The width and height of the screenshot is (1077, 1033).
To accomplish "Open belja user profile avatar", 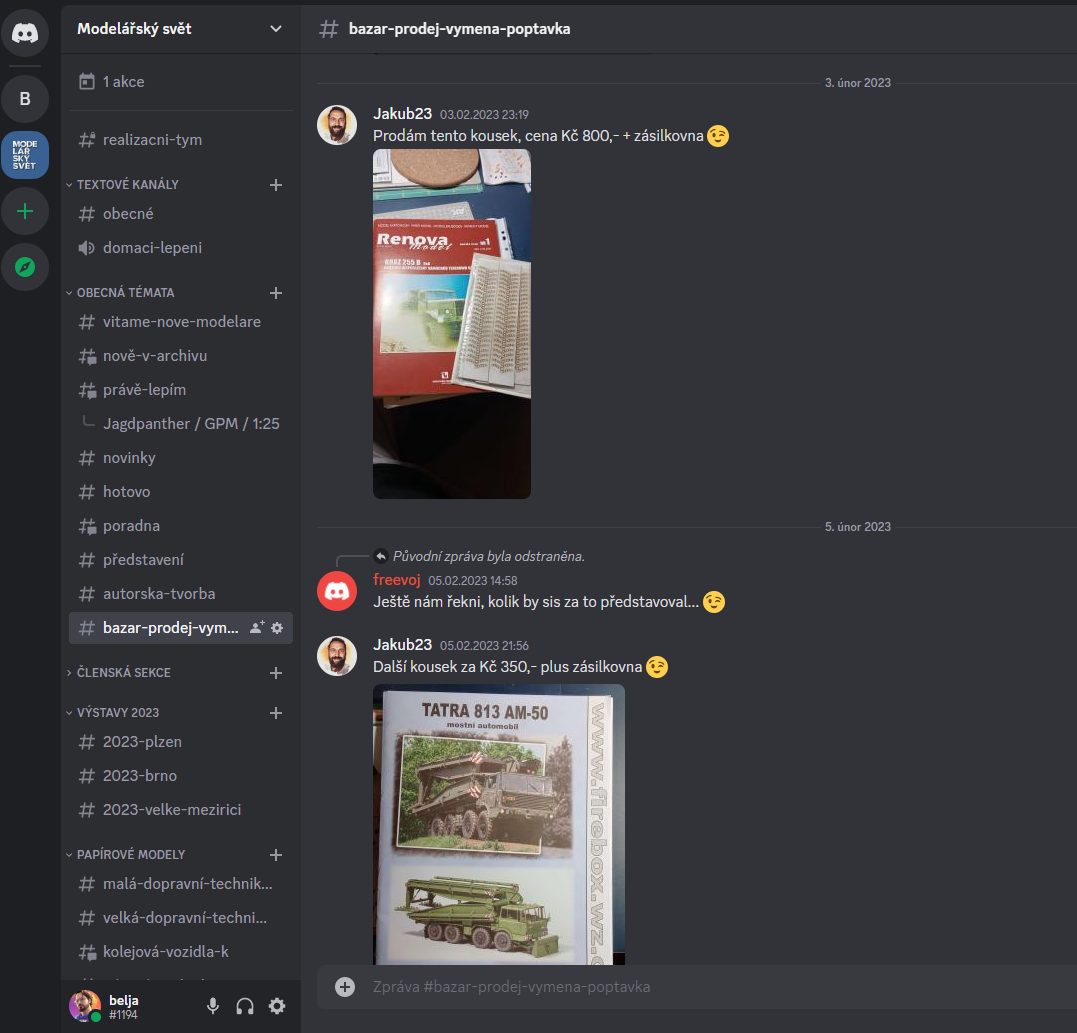I will 85,1006.
